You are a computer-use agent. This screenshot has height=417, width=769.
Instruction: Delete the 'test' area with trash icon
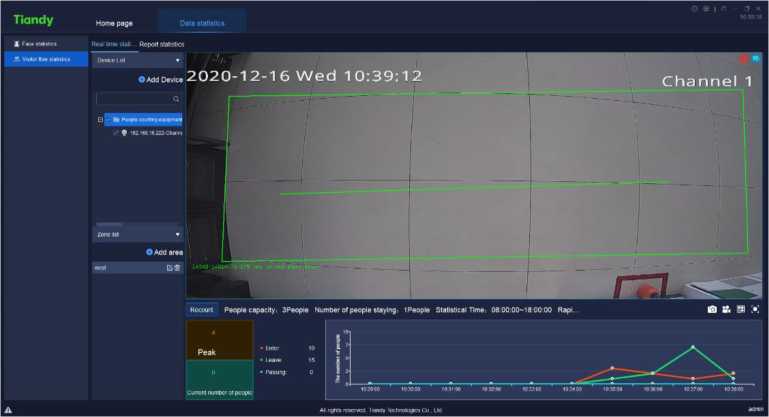pos(177,268)
